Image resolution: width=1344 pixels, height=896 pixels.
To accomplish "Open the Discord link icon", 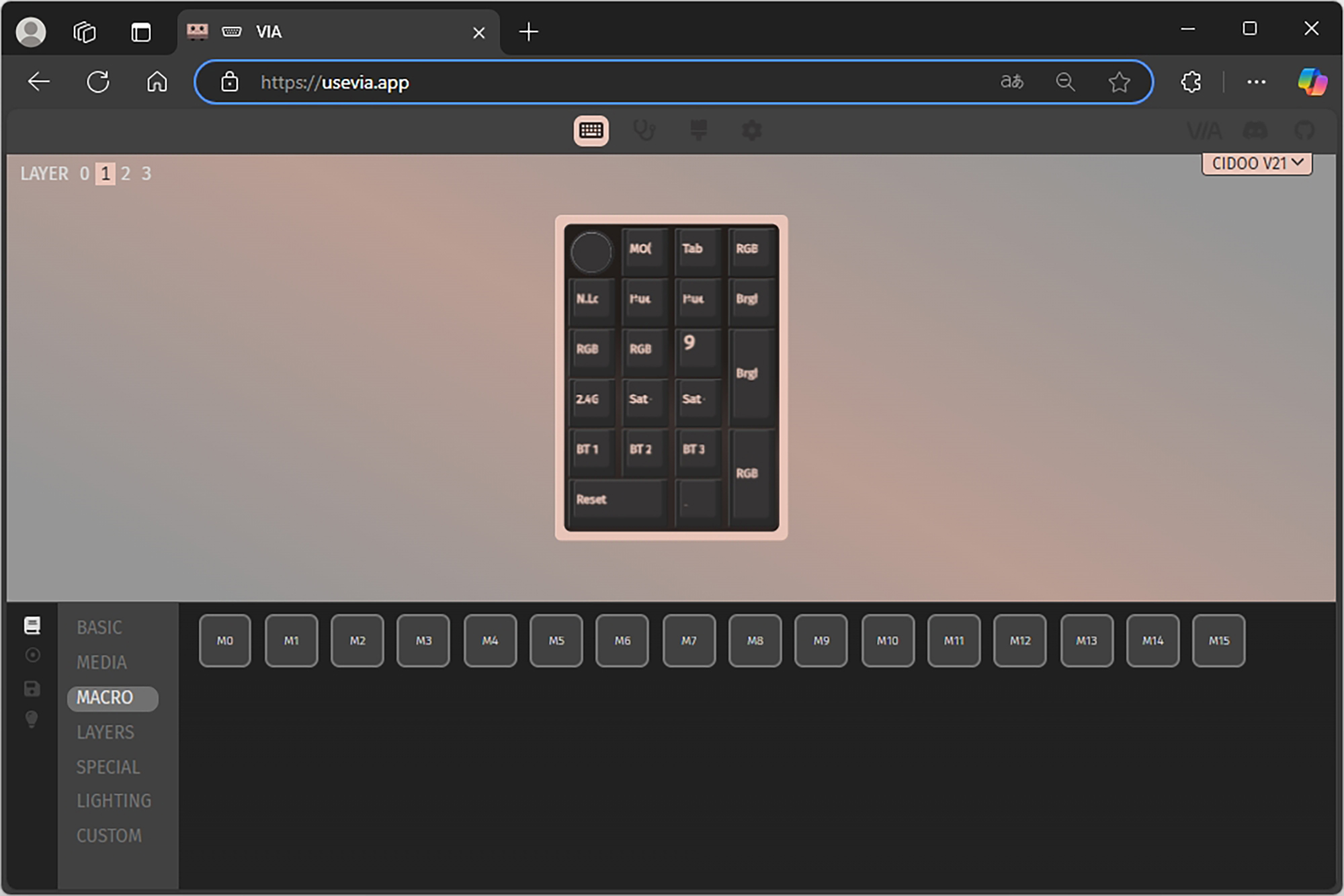I will 1255,130.
